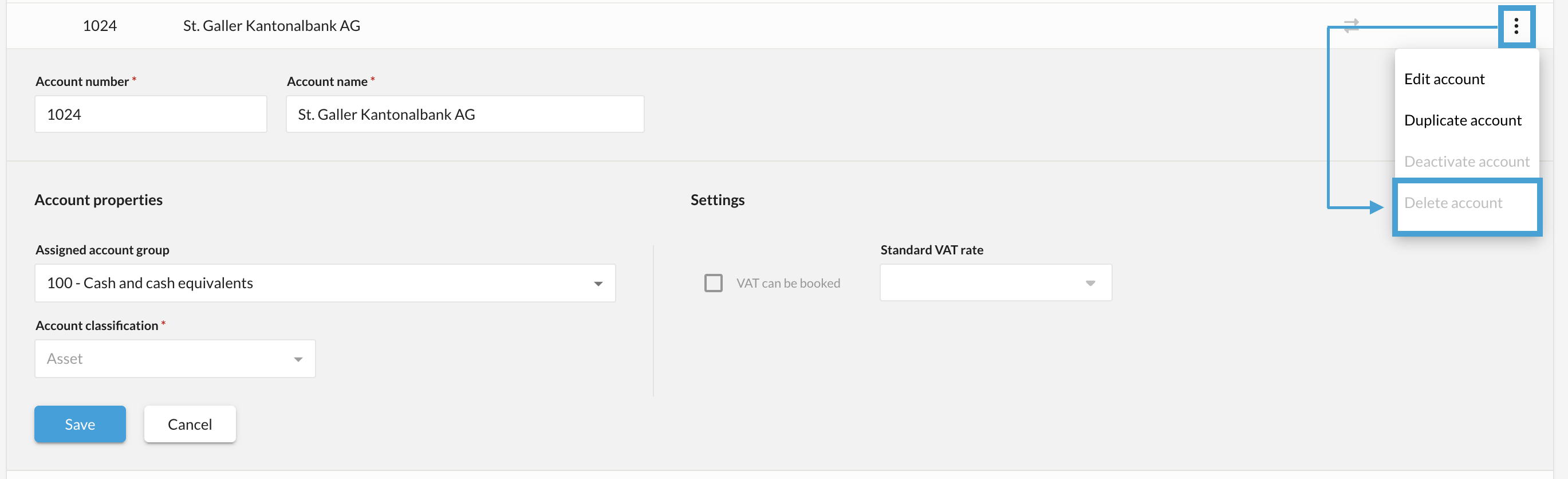Choose Delete account in the menu

[1453, 203]
